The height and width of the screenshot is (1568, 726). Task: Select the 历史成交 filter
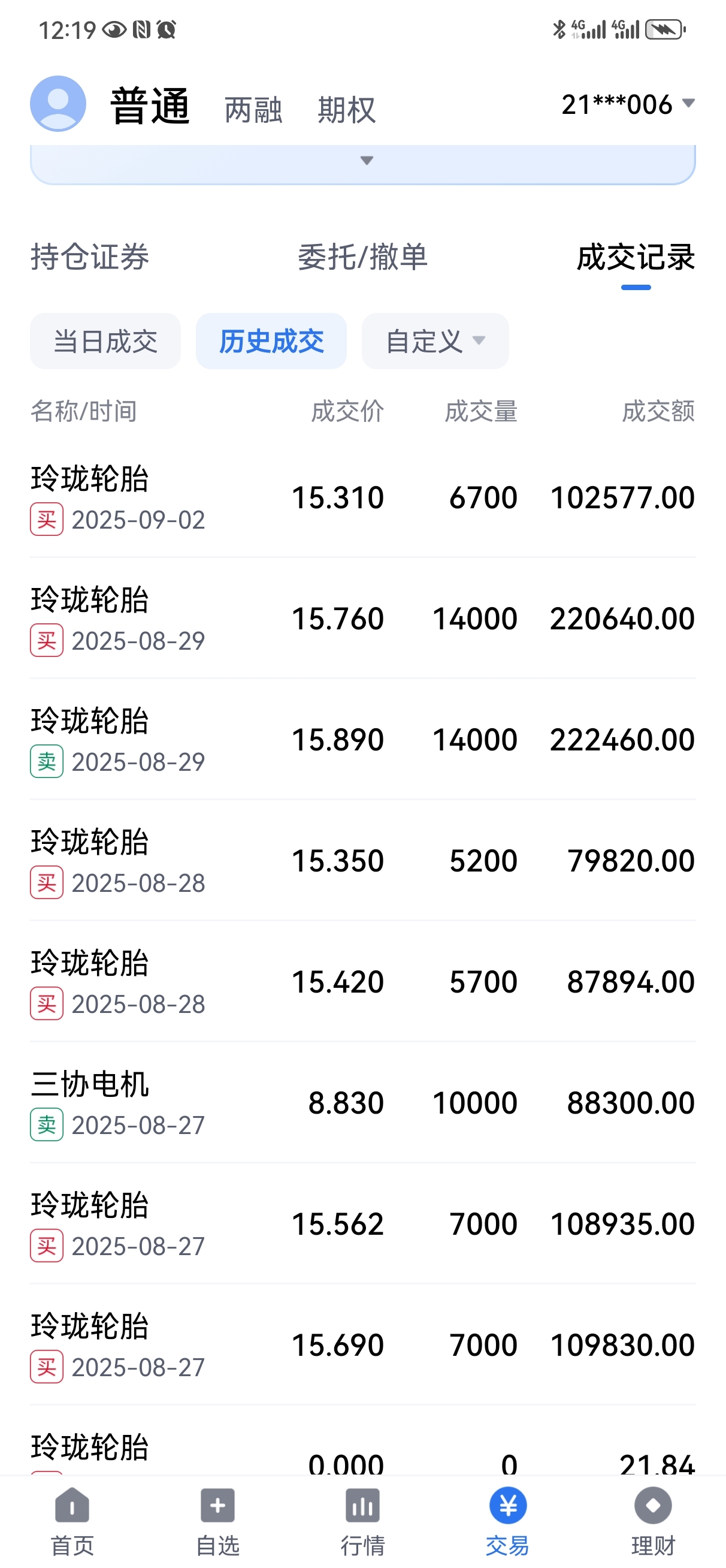271,341
